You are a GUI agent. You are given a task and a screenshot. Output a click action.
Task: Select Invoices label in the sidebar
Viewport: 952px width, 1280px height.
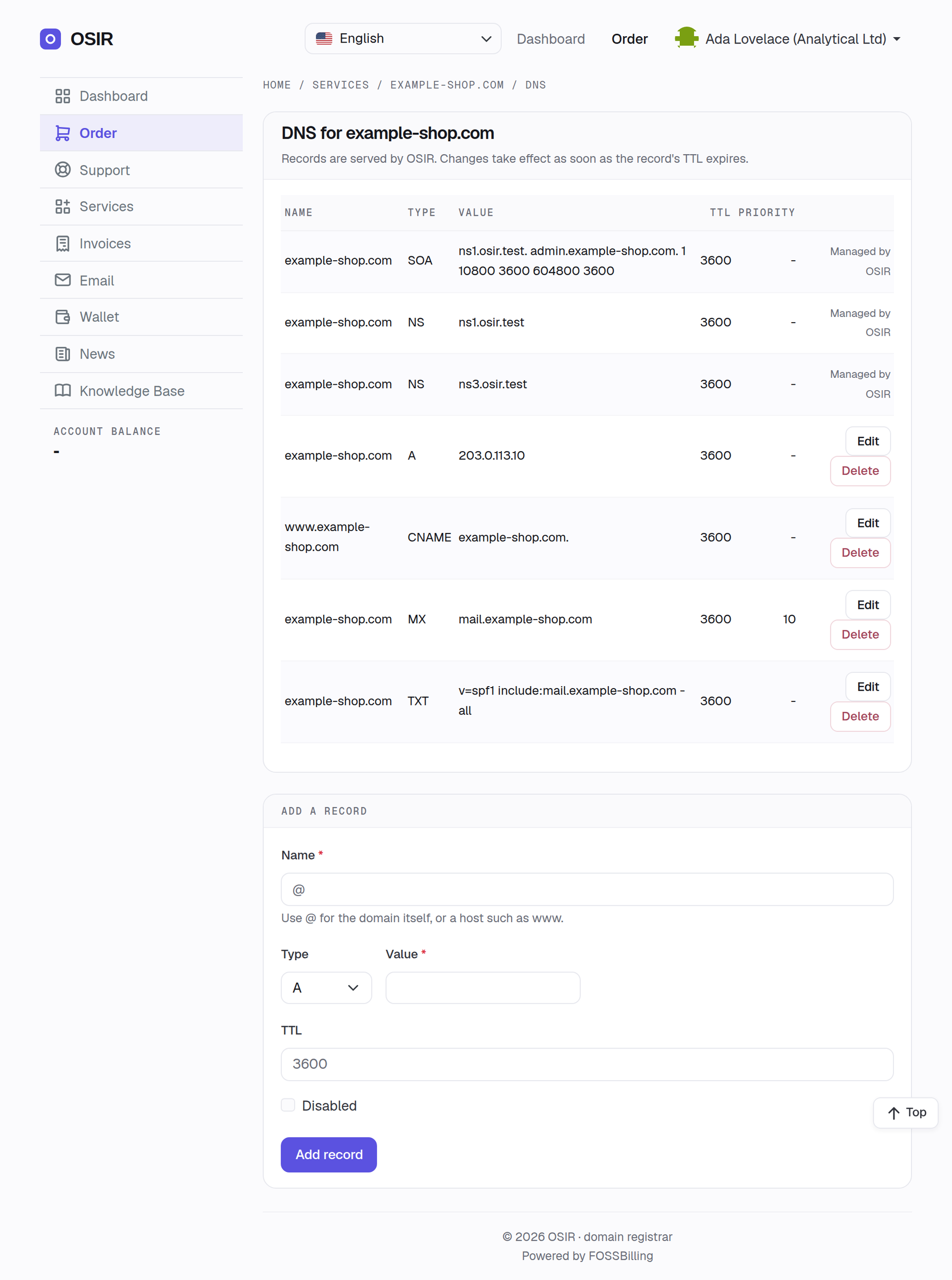pos(105,244)
